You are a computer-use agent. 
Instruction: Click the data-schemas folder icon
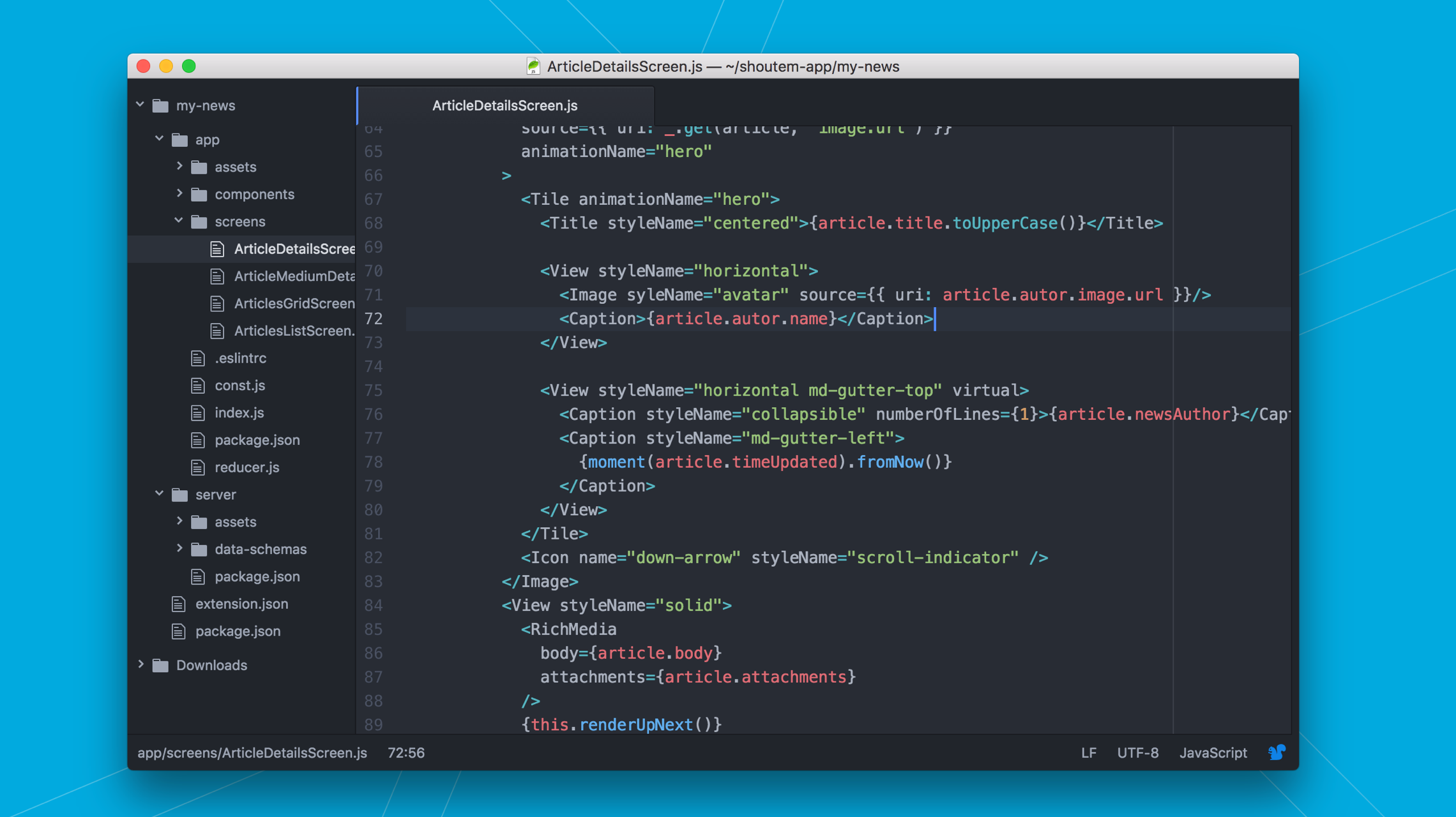(200, 550)
